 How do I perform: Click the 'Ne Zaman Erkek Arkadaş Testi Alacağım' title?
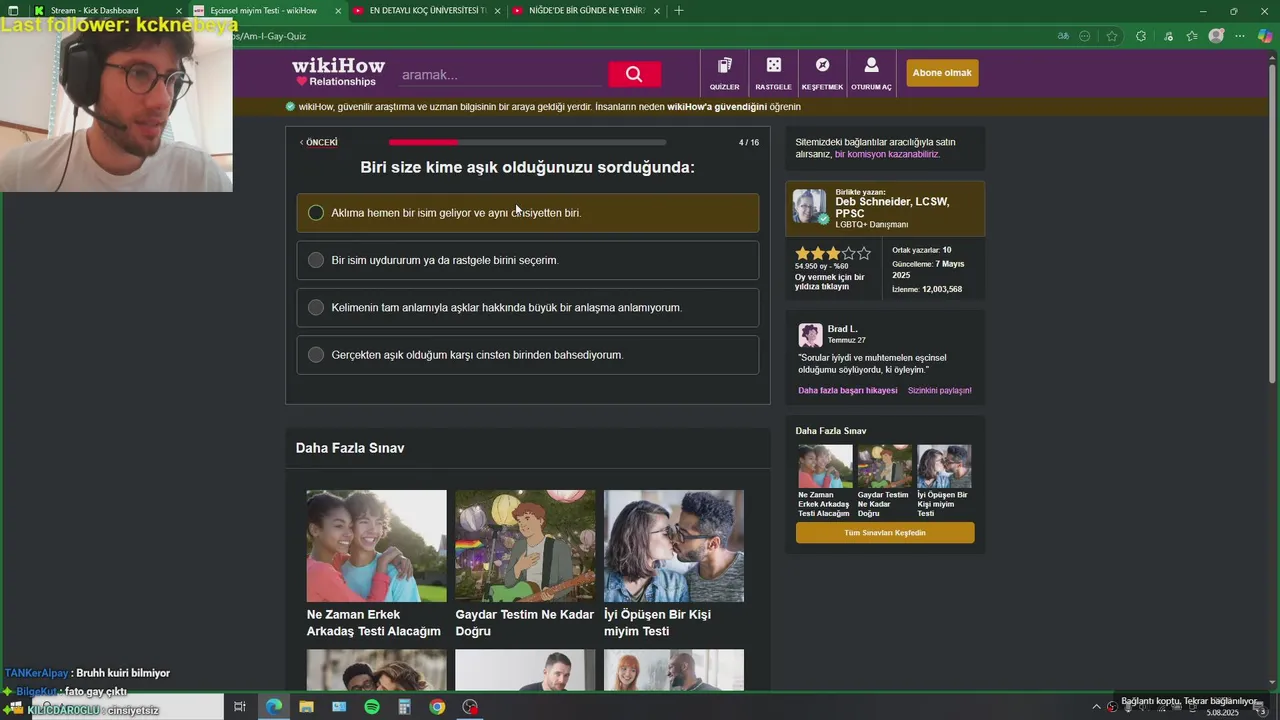pos(374,623)
